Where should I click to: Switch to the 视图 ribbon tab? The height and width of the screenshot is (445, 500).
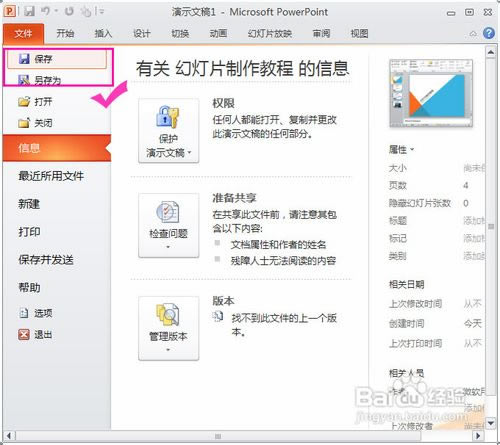click(360, 33)
